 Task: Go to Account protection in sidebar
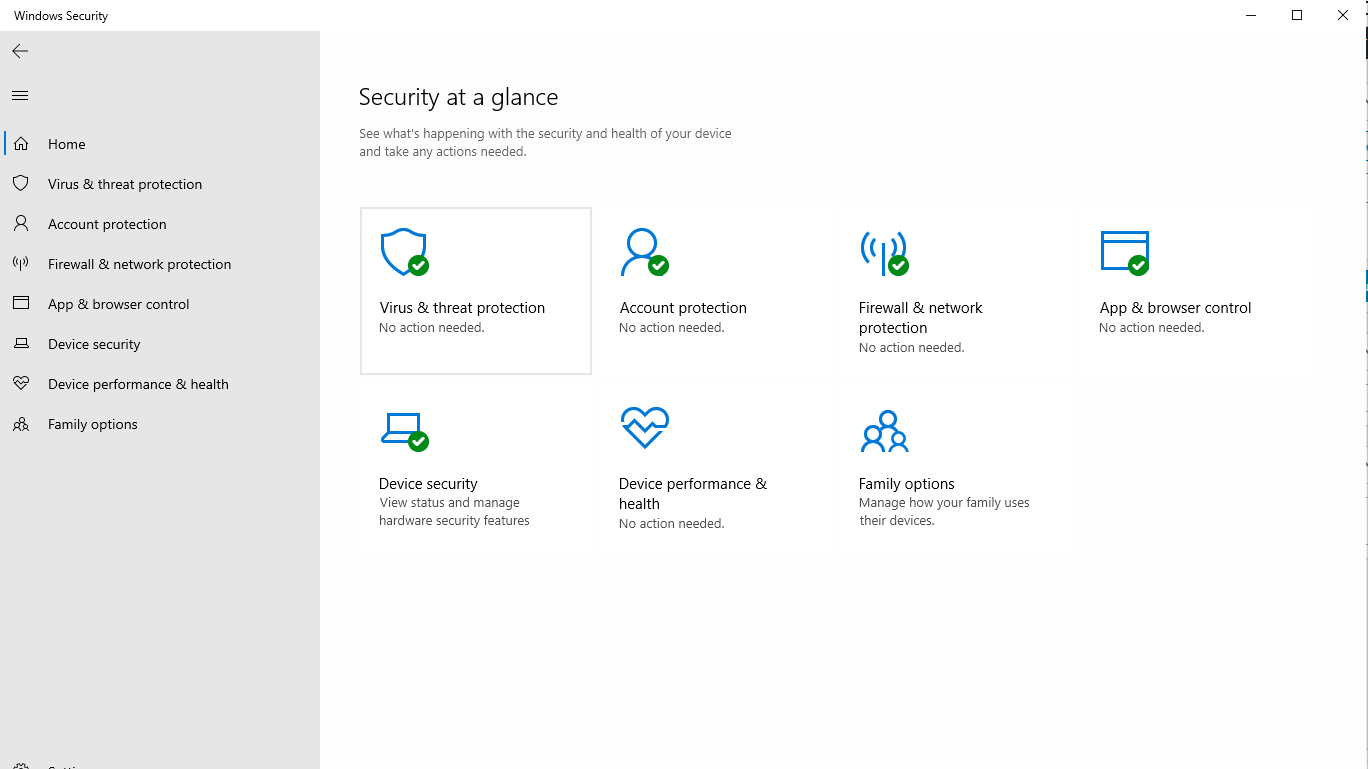point(107,224)
